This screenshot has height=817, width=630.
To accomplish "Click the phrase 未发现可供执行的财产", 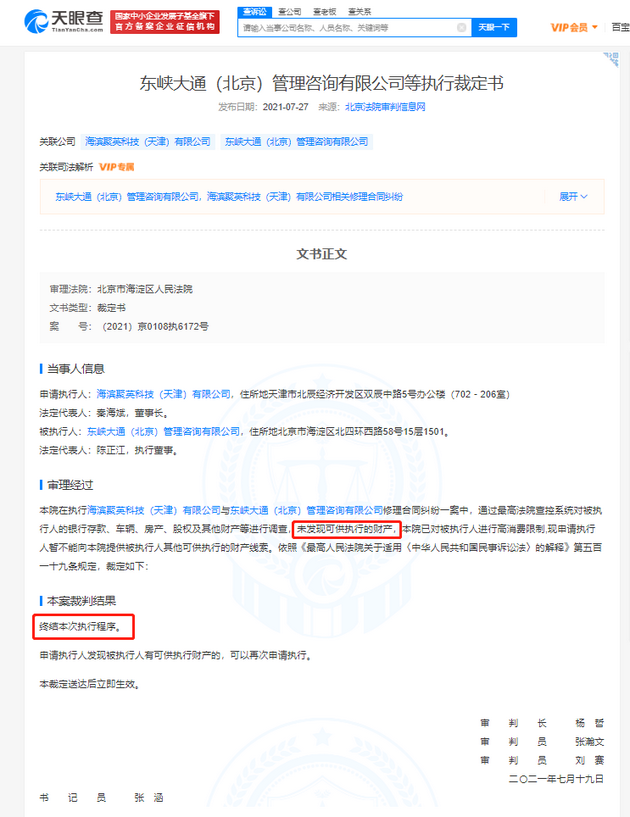I will pos(346,529).
